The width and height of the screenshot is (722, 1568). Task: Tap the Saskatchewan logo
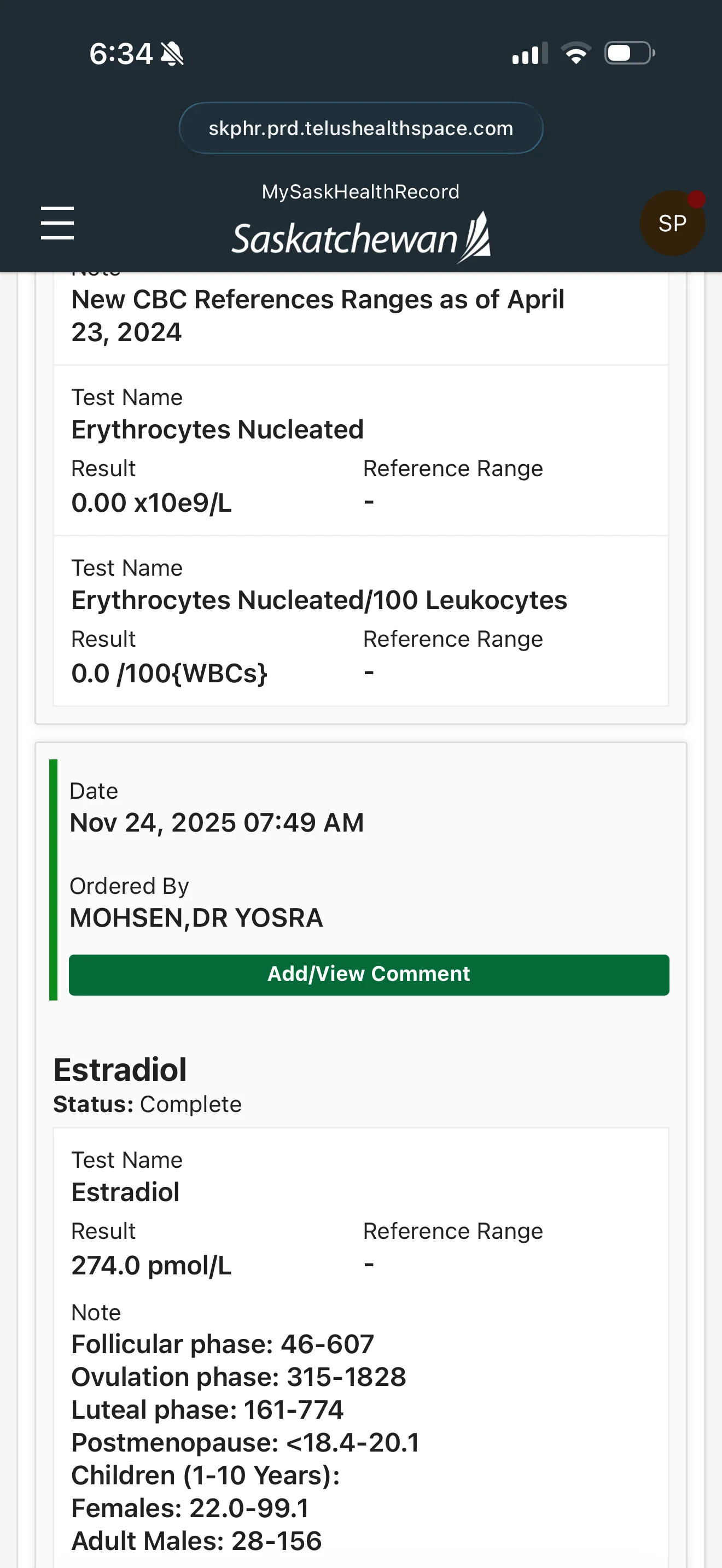361,237
